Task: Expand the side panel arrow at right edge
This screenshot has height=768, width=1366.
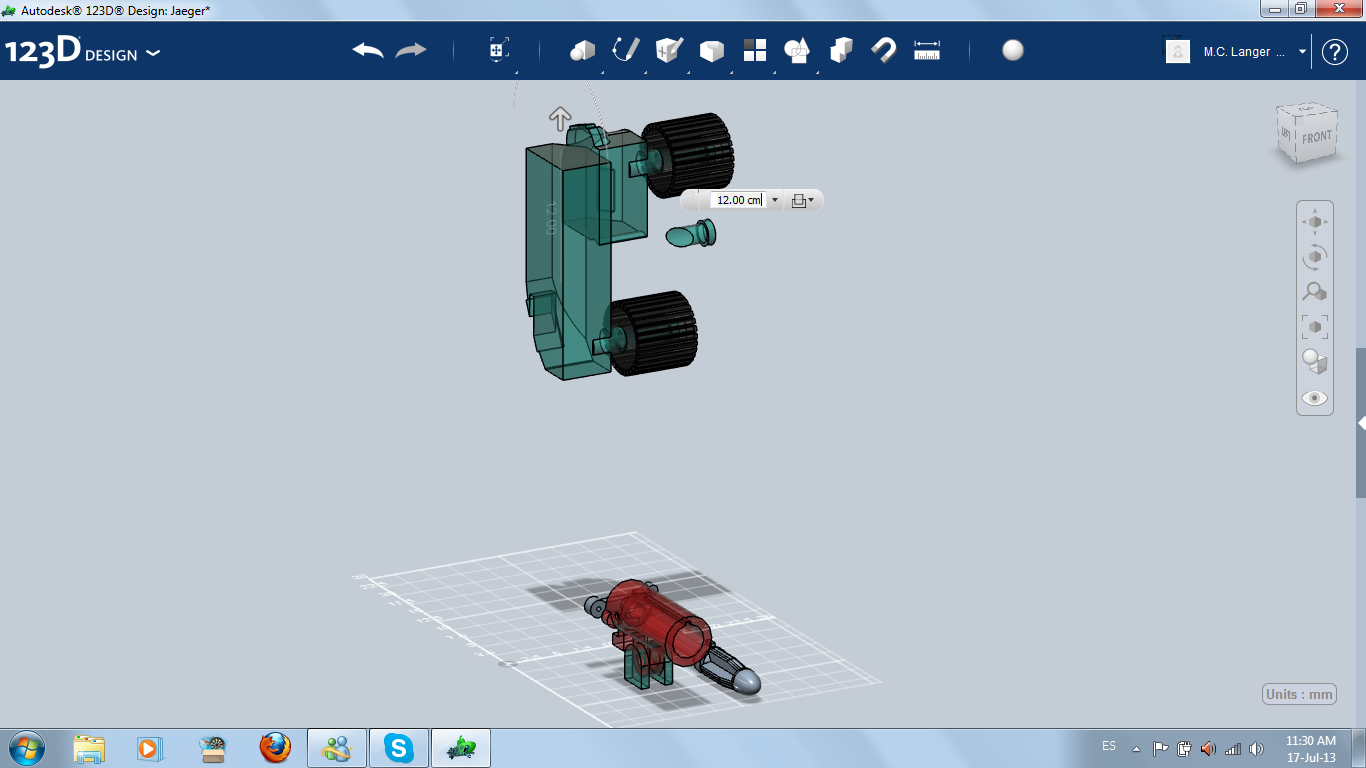Action: (1361, 423)
